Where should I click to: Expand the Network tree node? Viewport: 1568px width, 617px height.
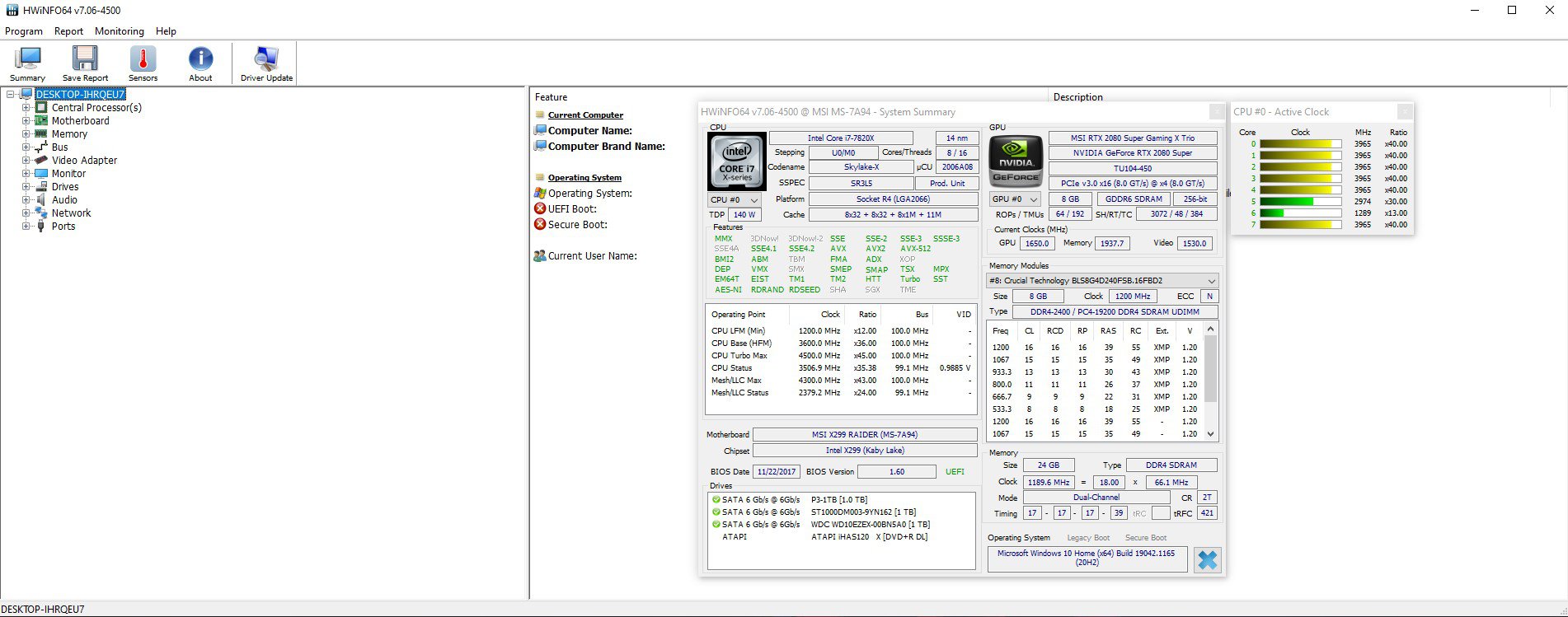pos(26,213)
